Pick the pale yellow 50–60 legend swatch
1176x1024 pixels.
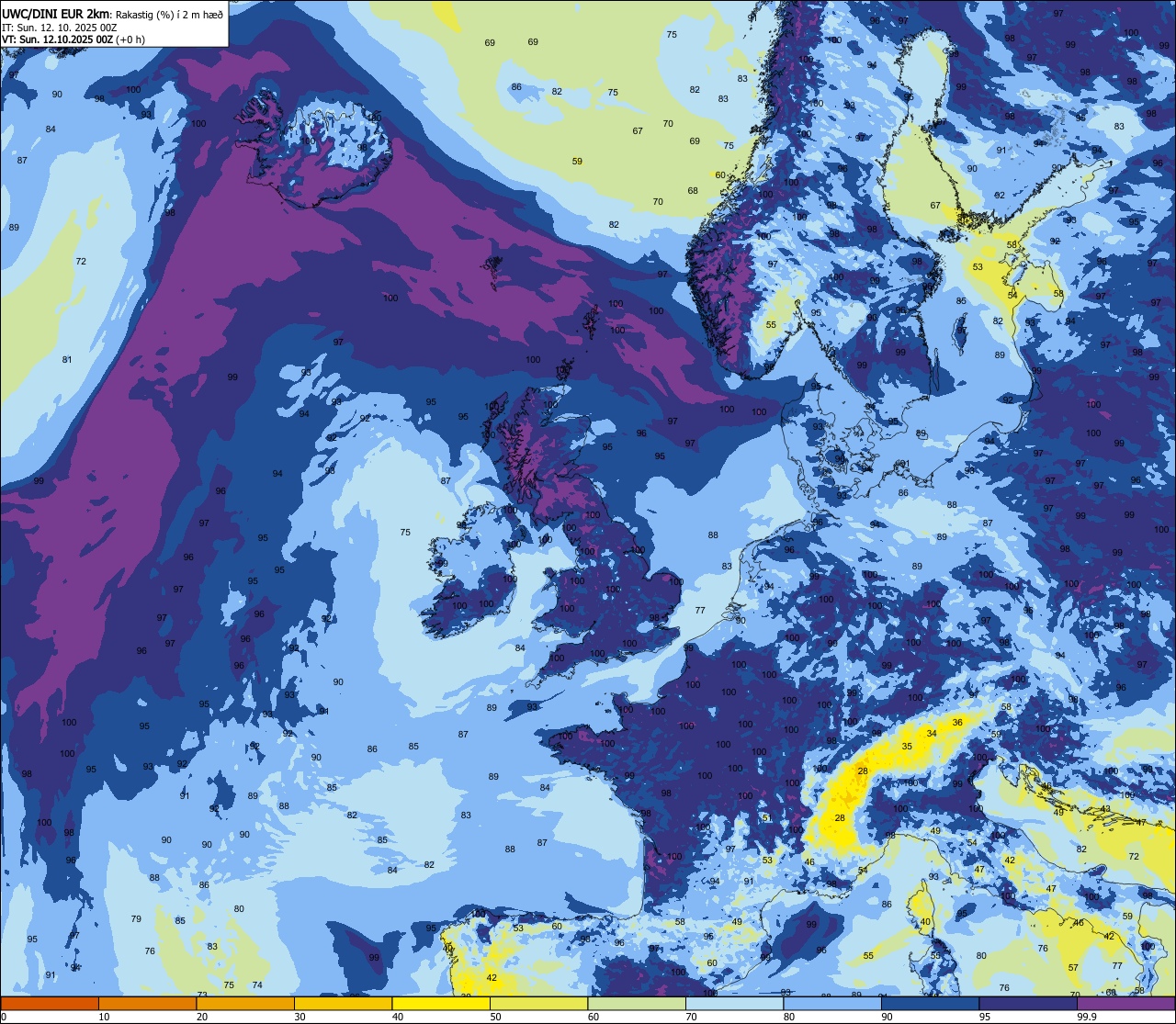[x=539, y=1003]
